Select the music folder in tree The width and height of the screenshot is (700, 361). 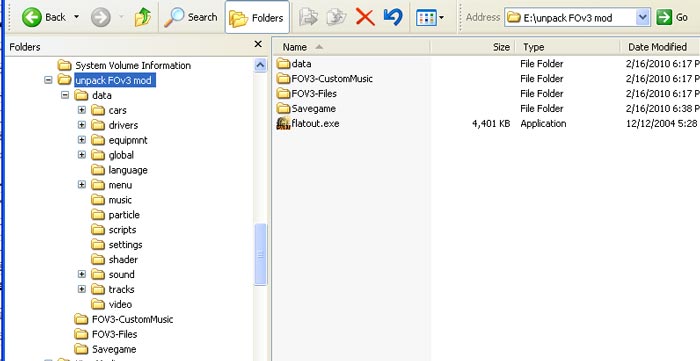click(120, 200)
